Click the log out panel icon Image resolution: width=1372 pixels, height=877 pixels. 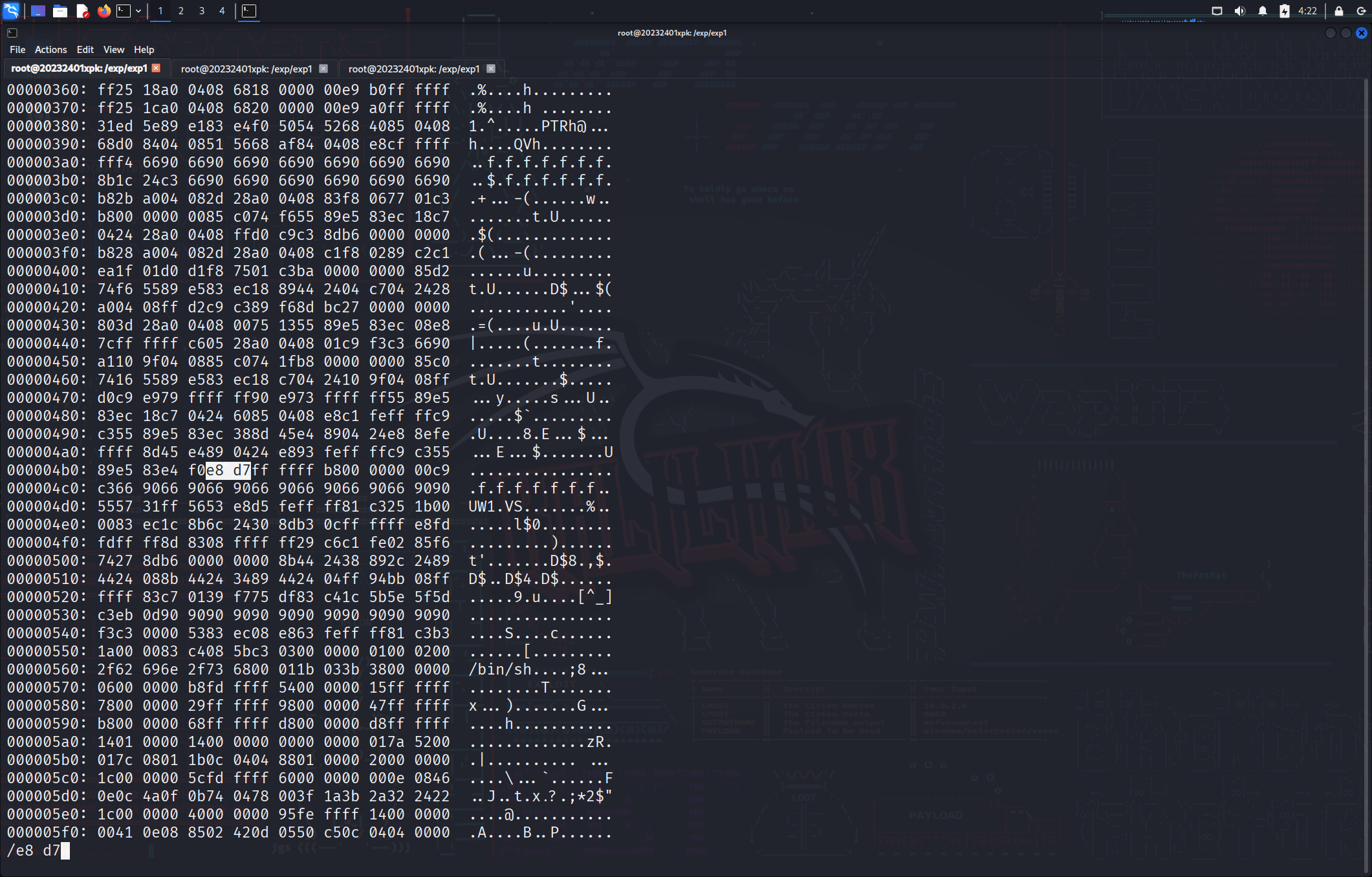pos(1361,11)
